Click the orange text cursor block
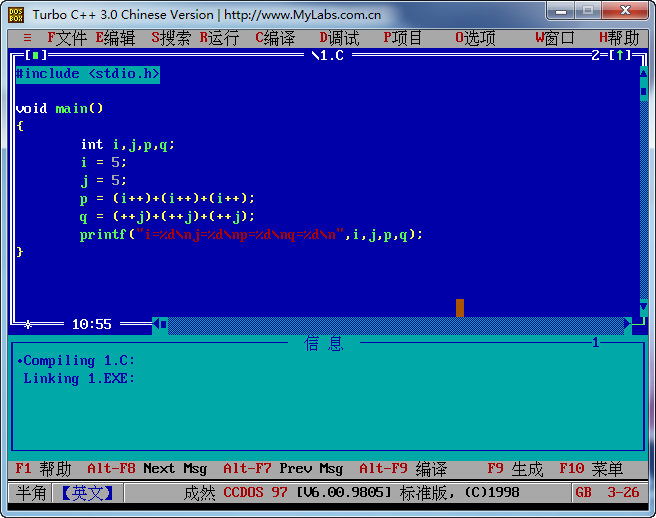Screen dimensions: 656x518 tap(460, 308)
